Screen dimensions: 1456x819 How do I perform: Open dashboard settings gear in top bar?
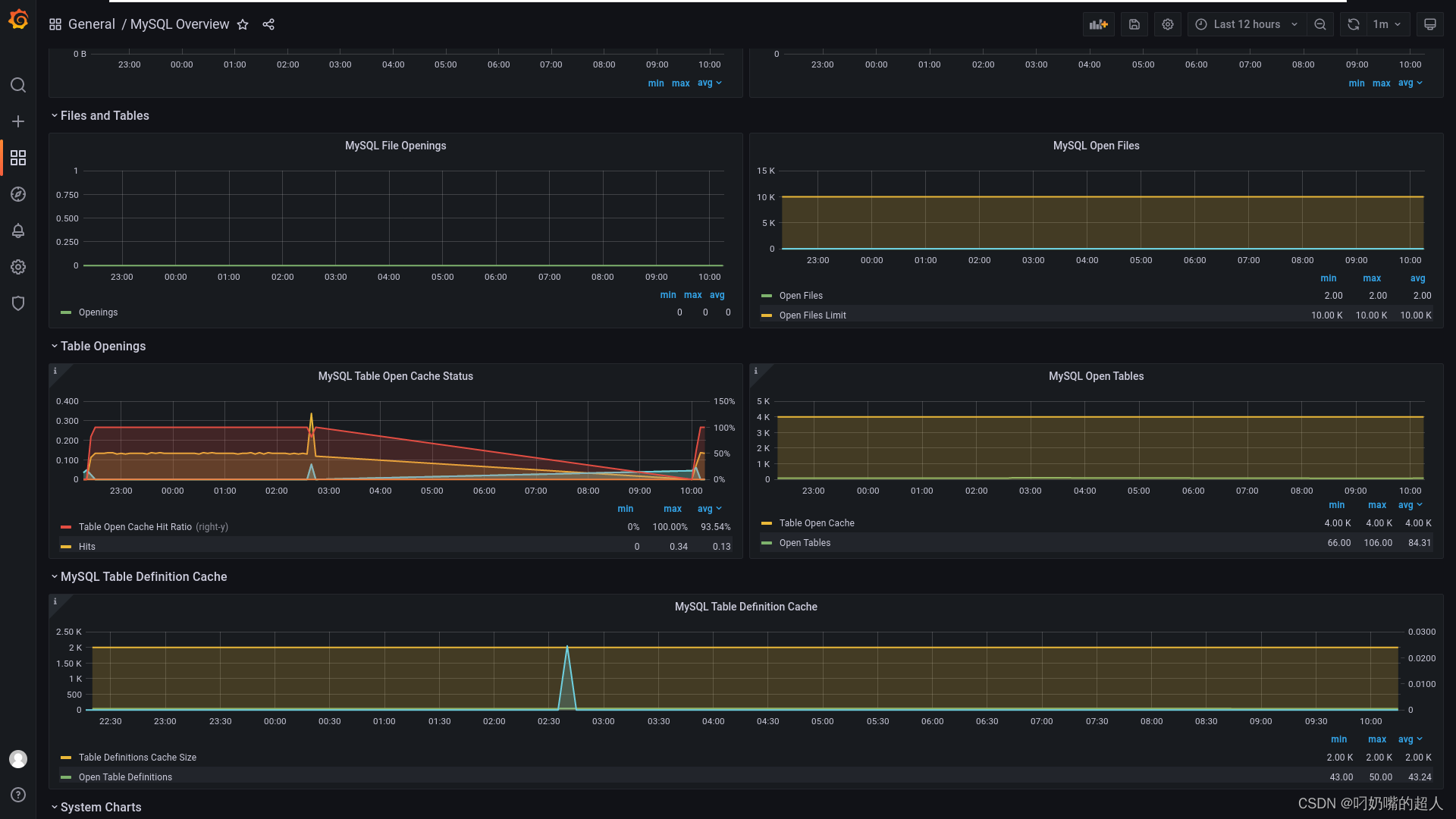(x=1168, y=24)
